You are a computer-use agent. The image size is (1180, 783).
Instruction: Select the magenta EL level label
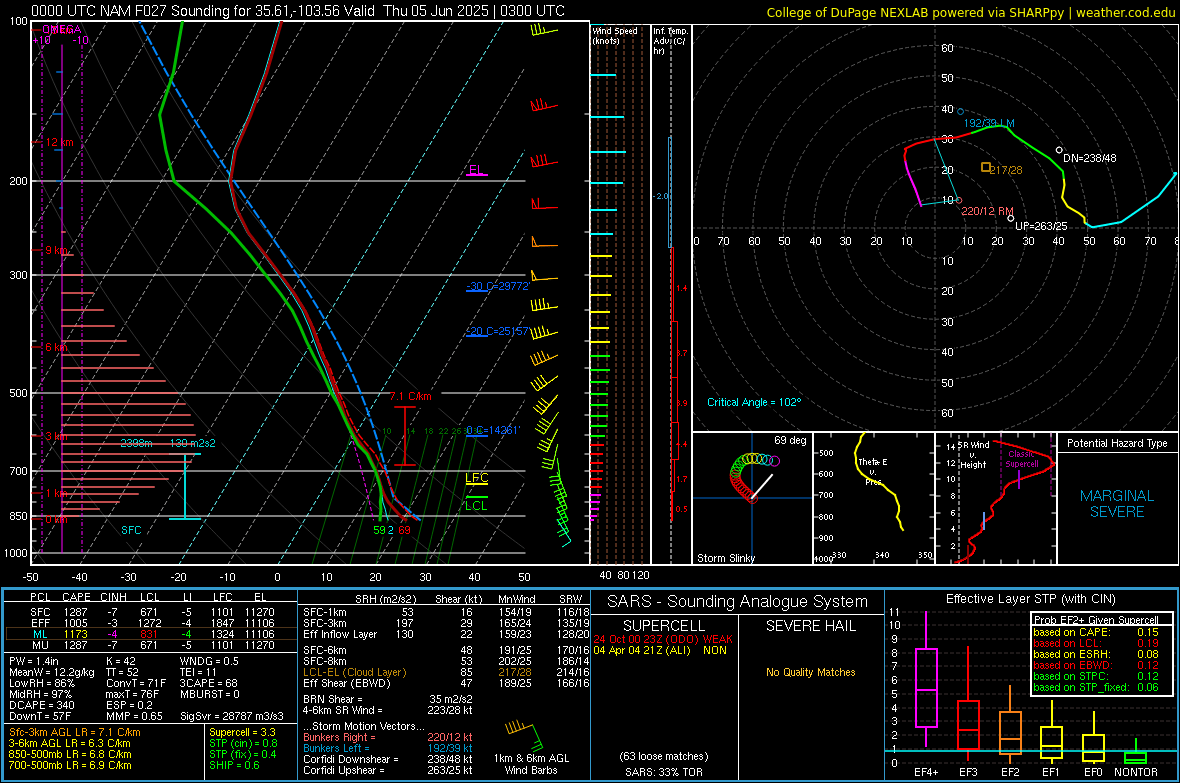(476, 170)
